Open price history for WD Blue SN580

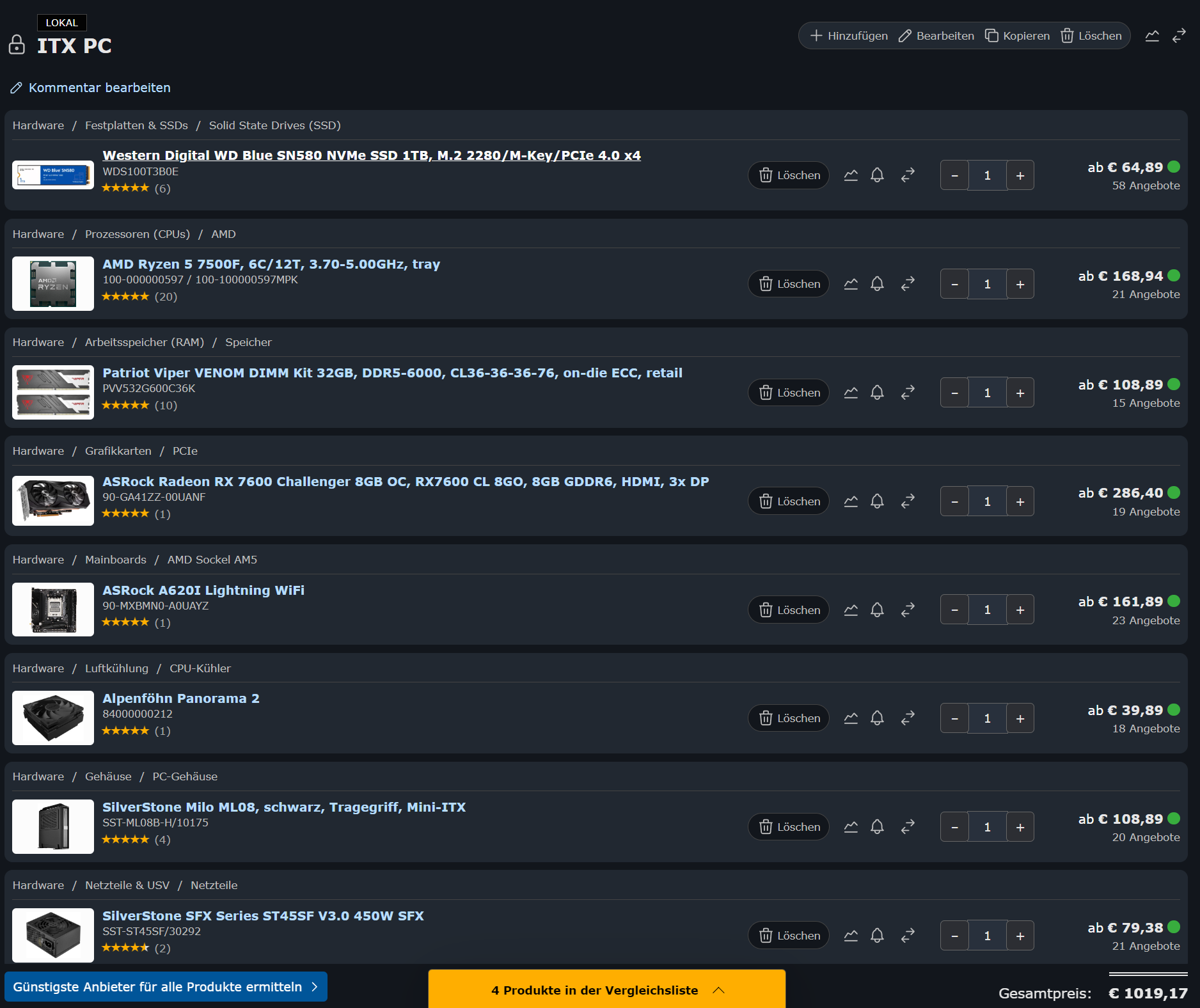click(850, 175)
